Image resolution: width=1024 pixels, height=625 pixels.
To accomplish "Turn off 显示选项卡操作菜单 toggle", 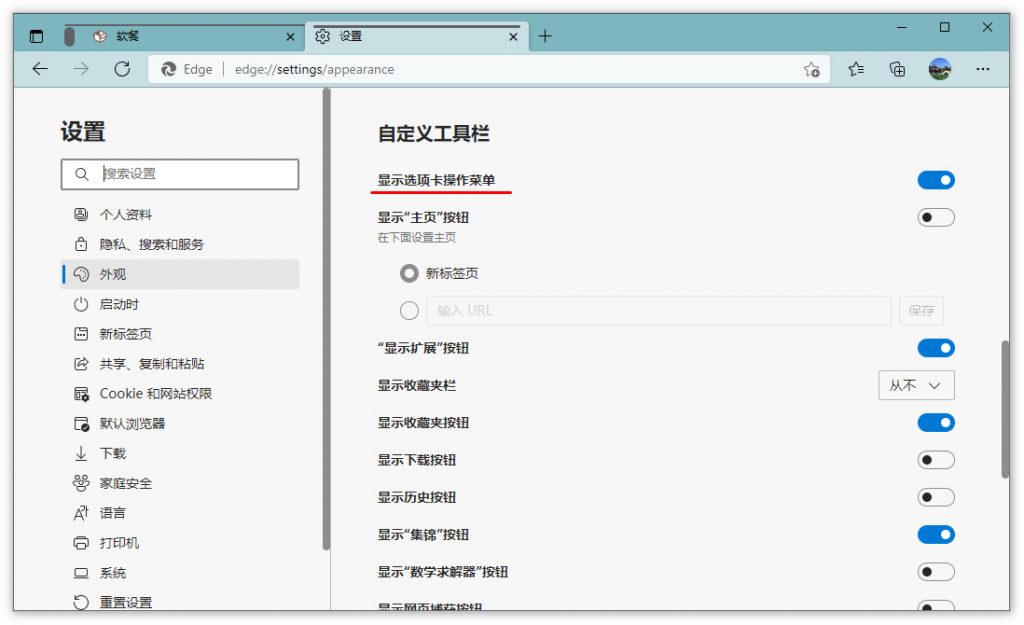I will (935, 180).
